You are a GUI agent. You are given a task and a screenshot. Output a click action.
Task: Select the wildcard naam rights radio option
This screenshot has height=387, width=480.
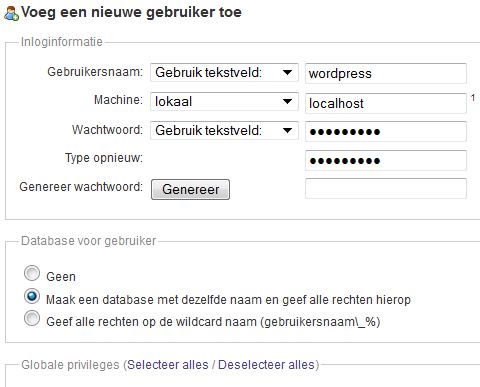coord(32,318)
